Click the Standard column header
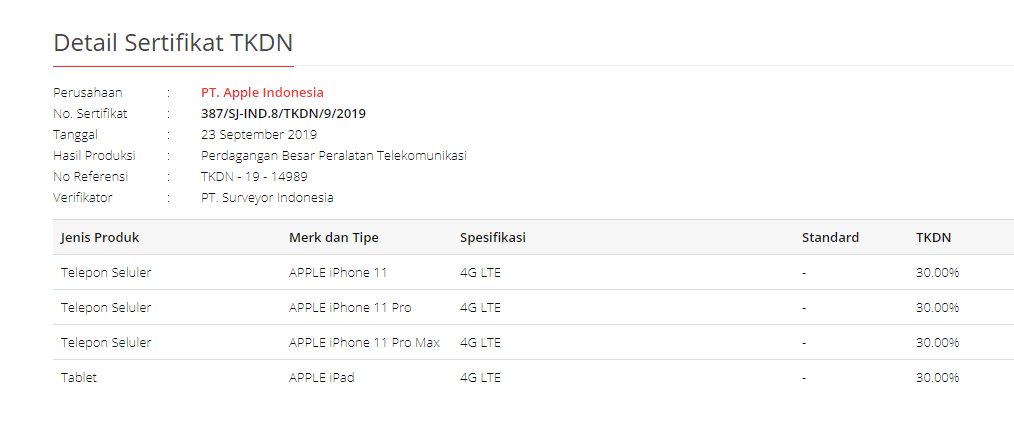 pyautogui.click(x=830, y=237)
